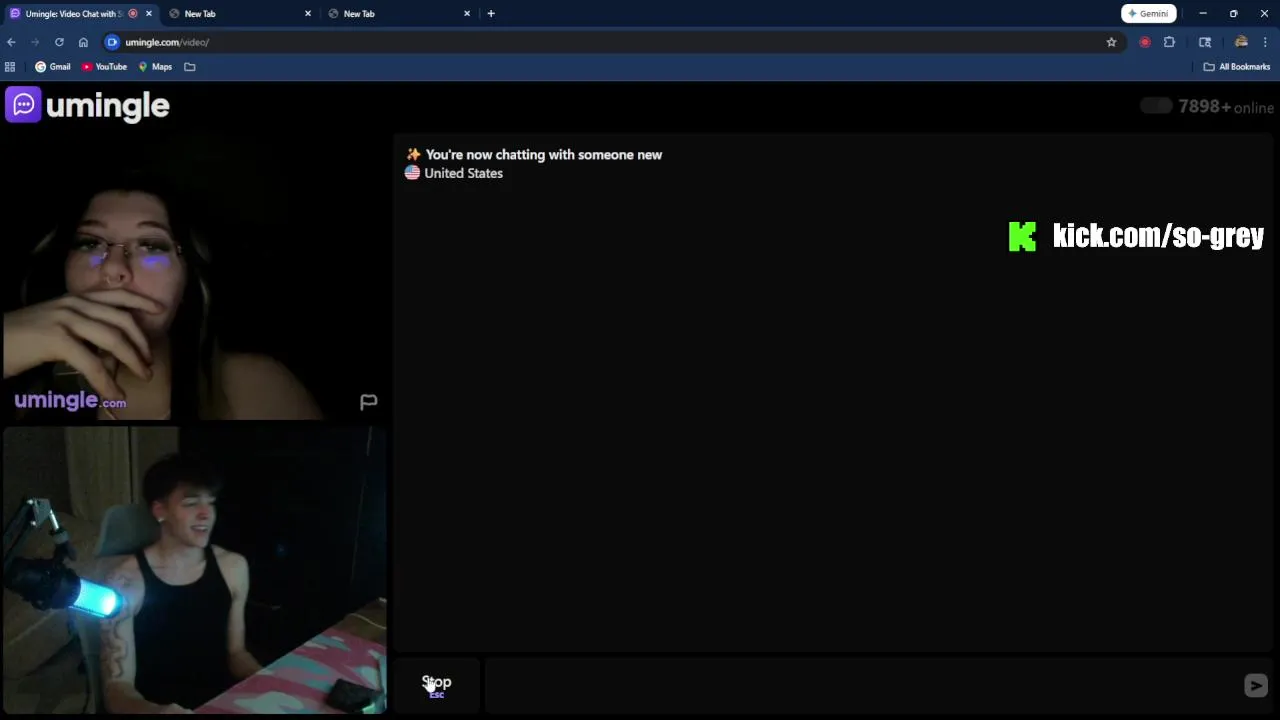Image resolution: width=1280 pixels, height=720 pixels.
Task: Open the Gmail bookmark
Action: click(53, 67)
